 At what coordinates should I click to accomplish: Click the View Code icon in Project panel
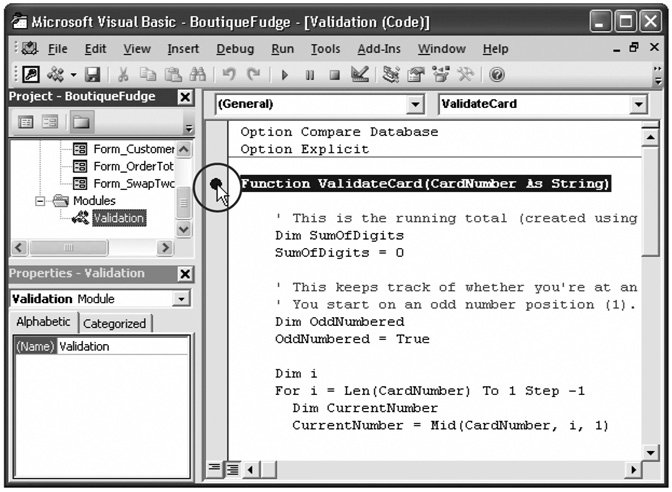(26, 122)
